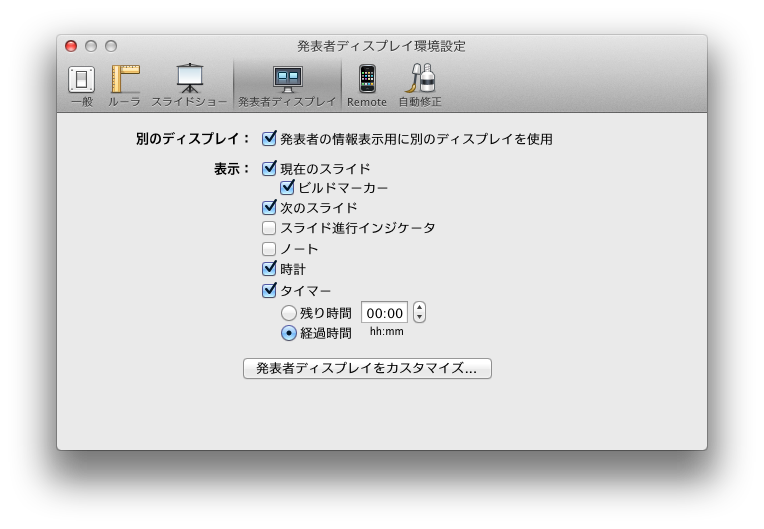The height and width of the screenshot is (529, 764).
Task: Click the 00:00 time input field
Action: click(384, 313)
